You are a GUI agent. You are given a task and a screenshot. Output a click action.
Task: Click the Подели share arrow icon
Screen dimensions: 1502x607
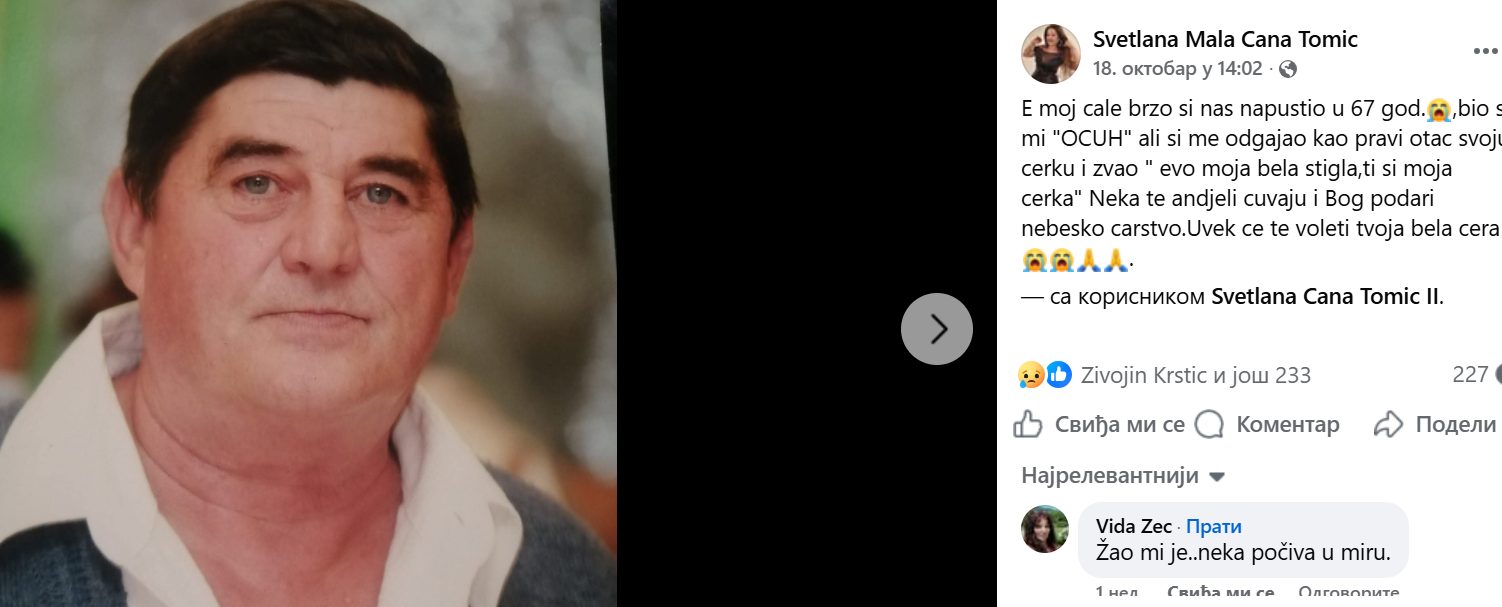(x=1388, y=424)
